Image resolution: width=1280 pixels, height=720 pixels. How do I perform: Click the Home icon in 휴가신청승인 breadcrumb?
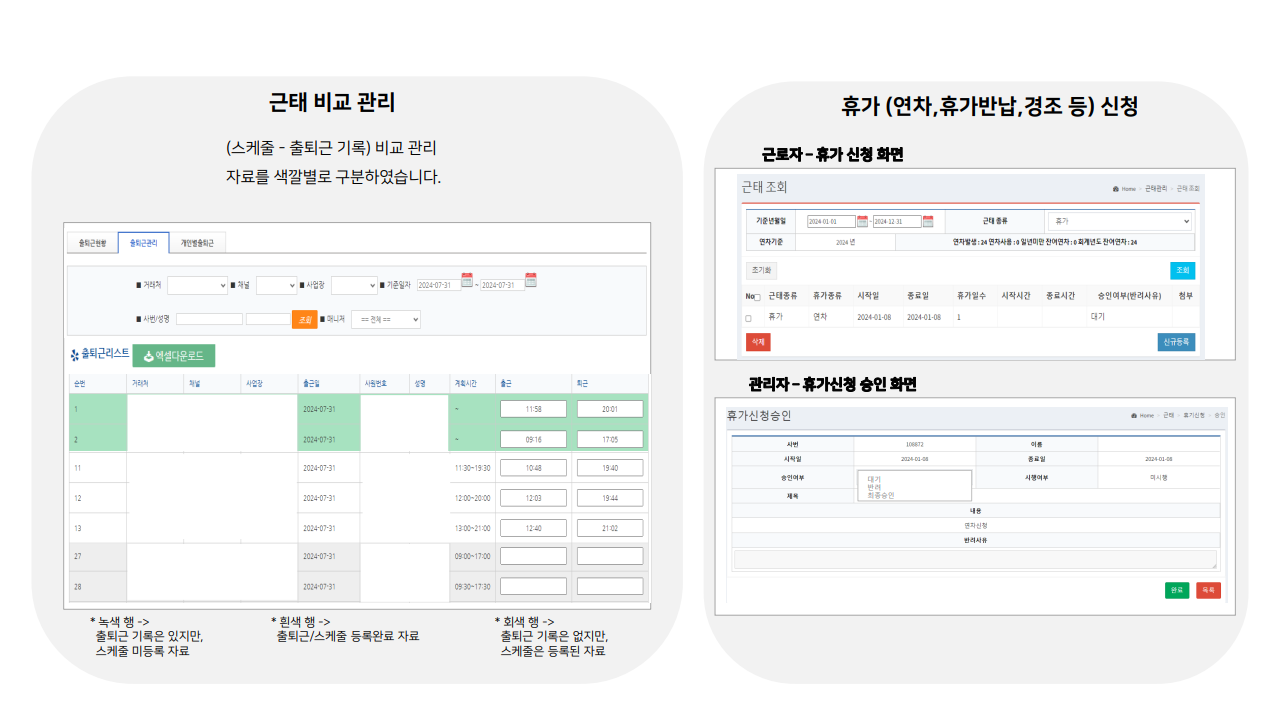click(1134, 415)
